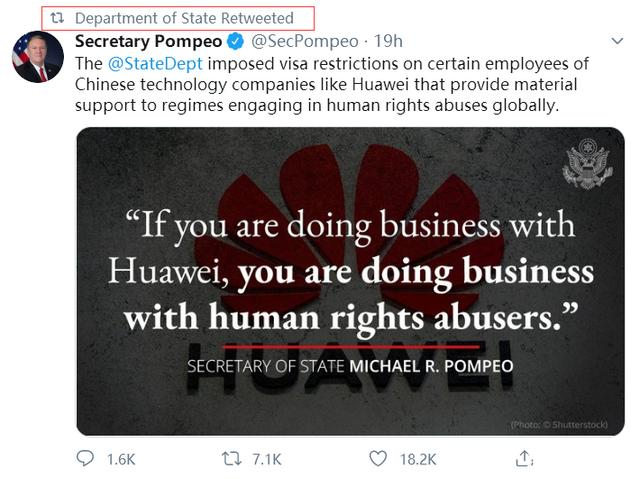Click the "doing business with Huawei" quote text
Image resolution: width=640 pixels, height=479 pixels.
pyautogui.click(x=350, y=267)
